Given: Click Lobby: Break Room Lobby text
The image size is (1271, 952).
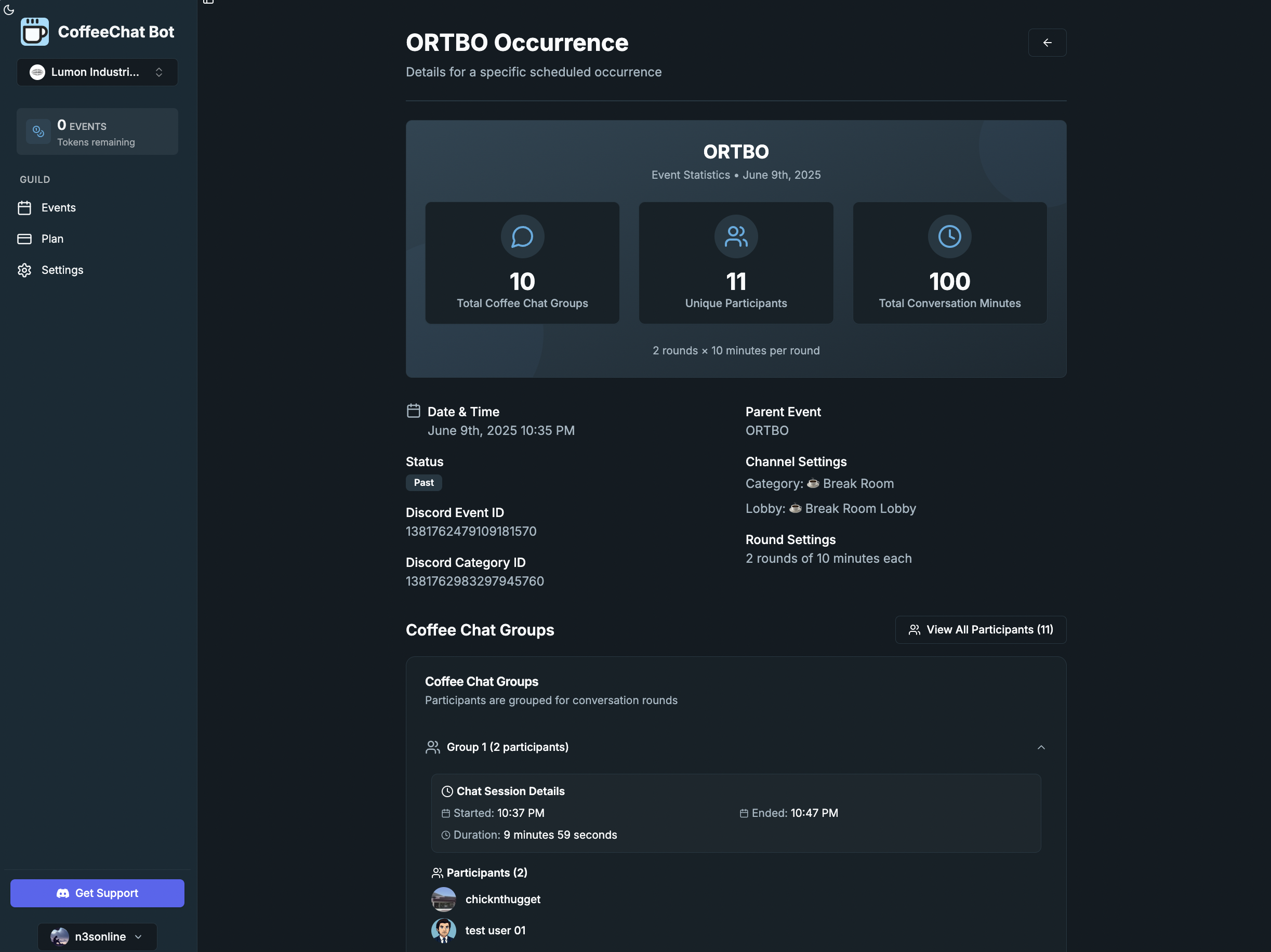Looking at the screenshot, I should pos(830,508).
